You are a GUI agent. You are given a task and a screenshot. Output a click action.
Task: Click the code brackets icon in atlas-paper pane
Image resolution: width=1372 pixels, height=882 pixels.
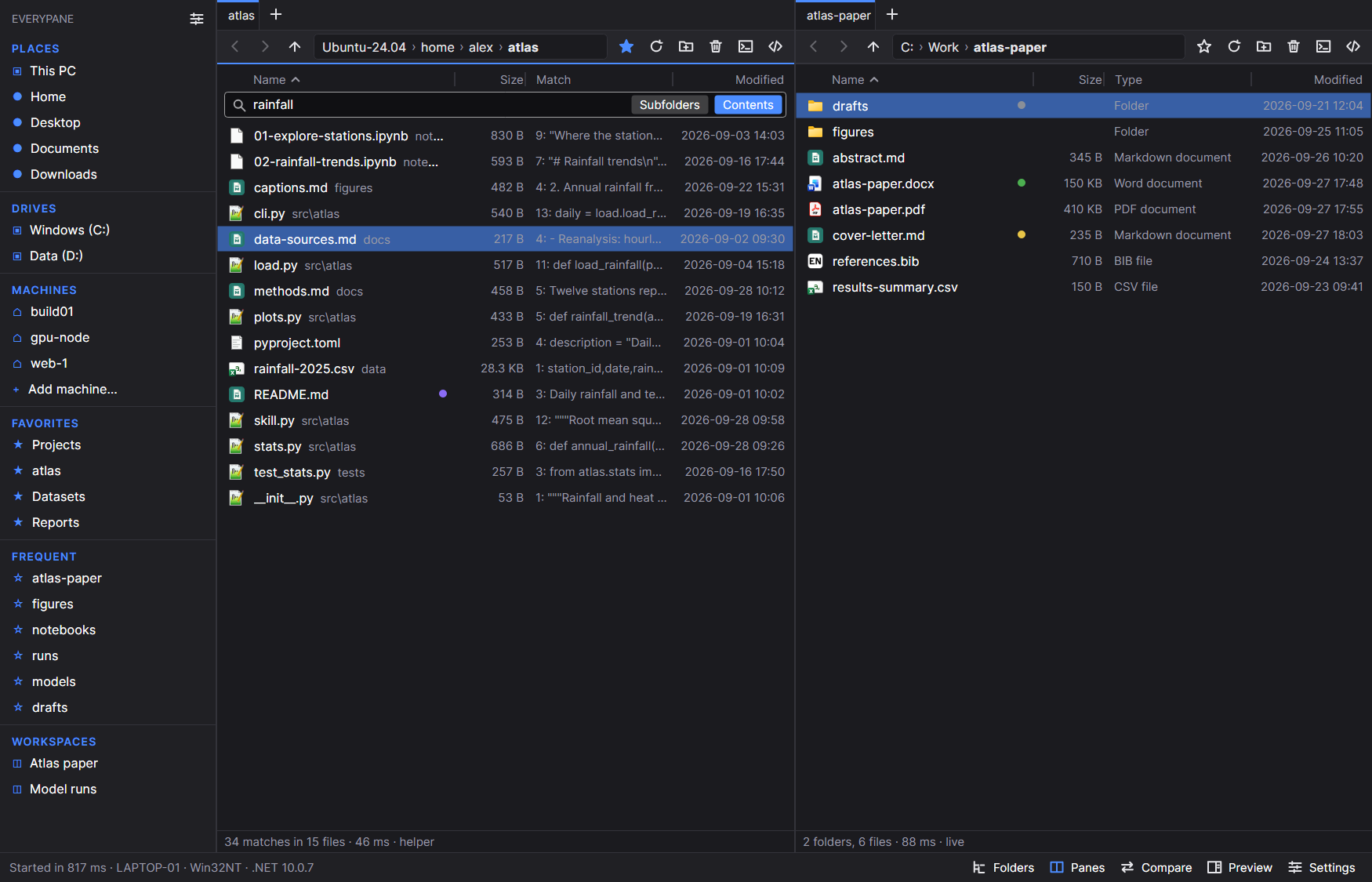pos(1353,47)
